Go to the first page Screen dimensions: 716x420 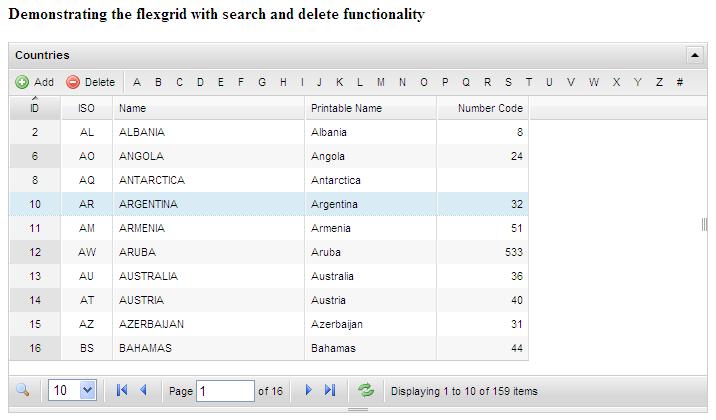pyautogui.click(x=122, y=391)
